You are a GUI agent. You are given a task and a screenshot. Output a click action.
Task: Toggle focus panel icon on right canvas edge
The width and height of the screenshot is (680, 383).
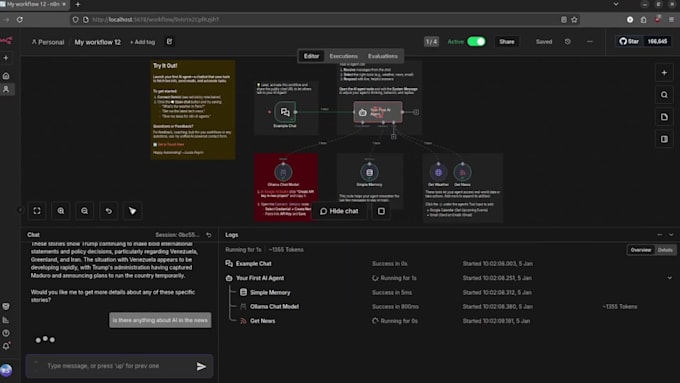click(664, 139)
